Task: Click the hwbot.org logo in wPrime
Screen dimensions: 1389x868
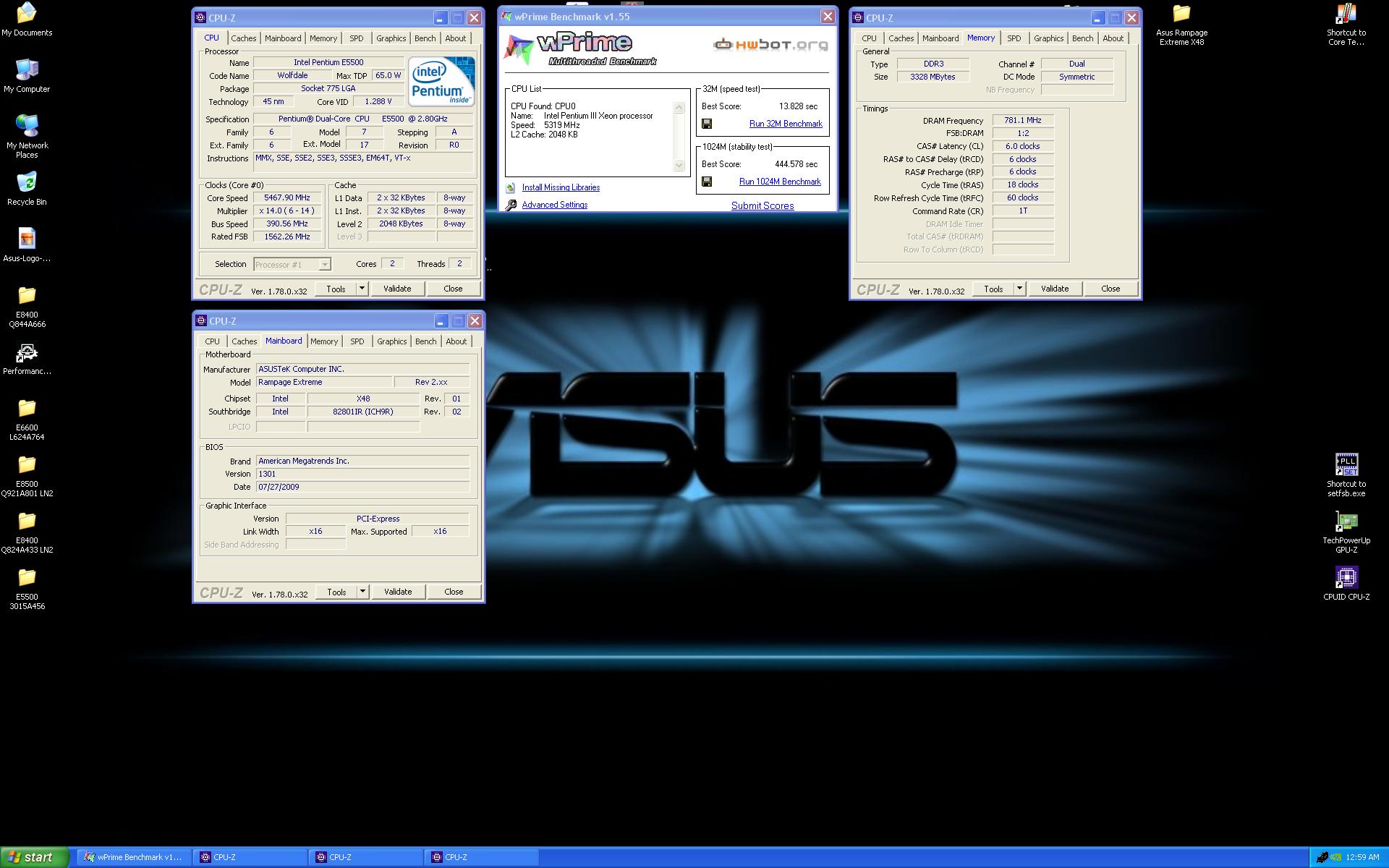Action: point(770,45)
